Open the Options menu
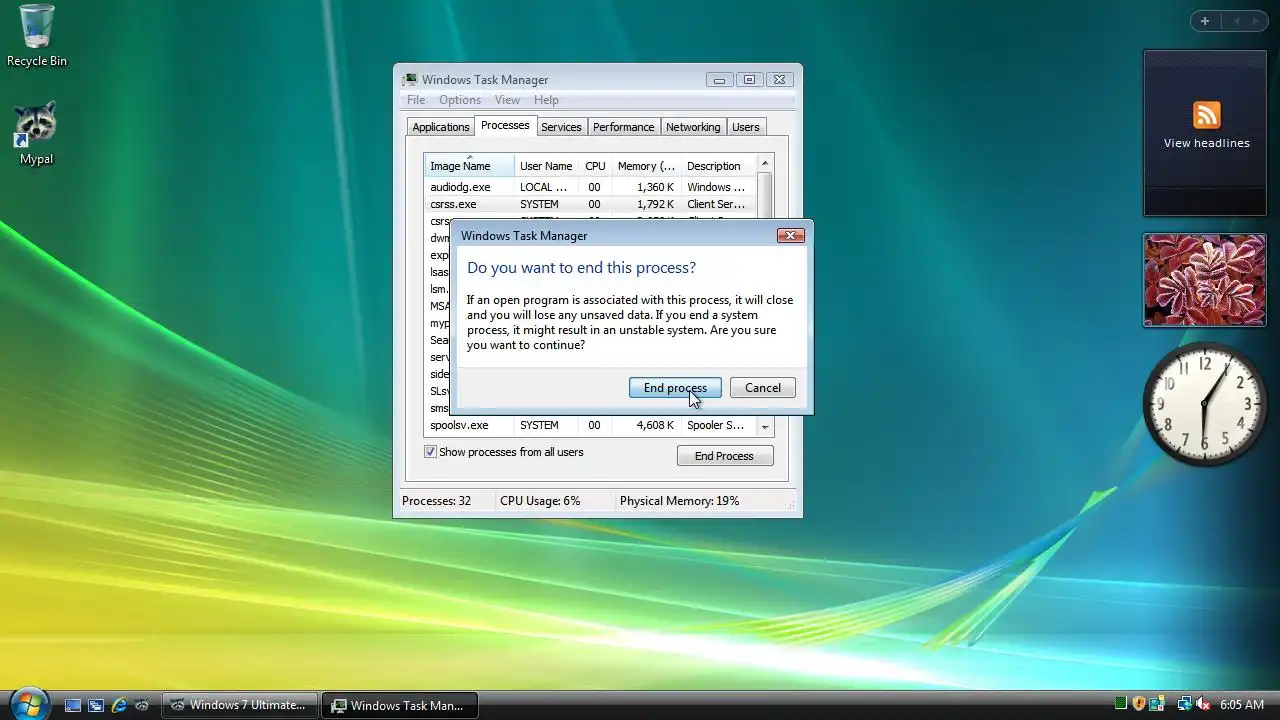The image size is (1280, 720). pyautogui.click(x=460, y=100)
